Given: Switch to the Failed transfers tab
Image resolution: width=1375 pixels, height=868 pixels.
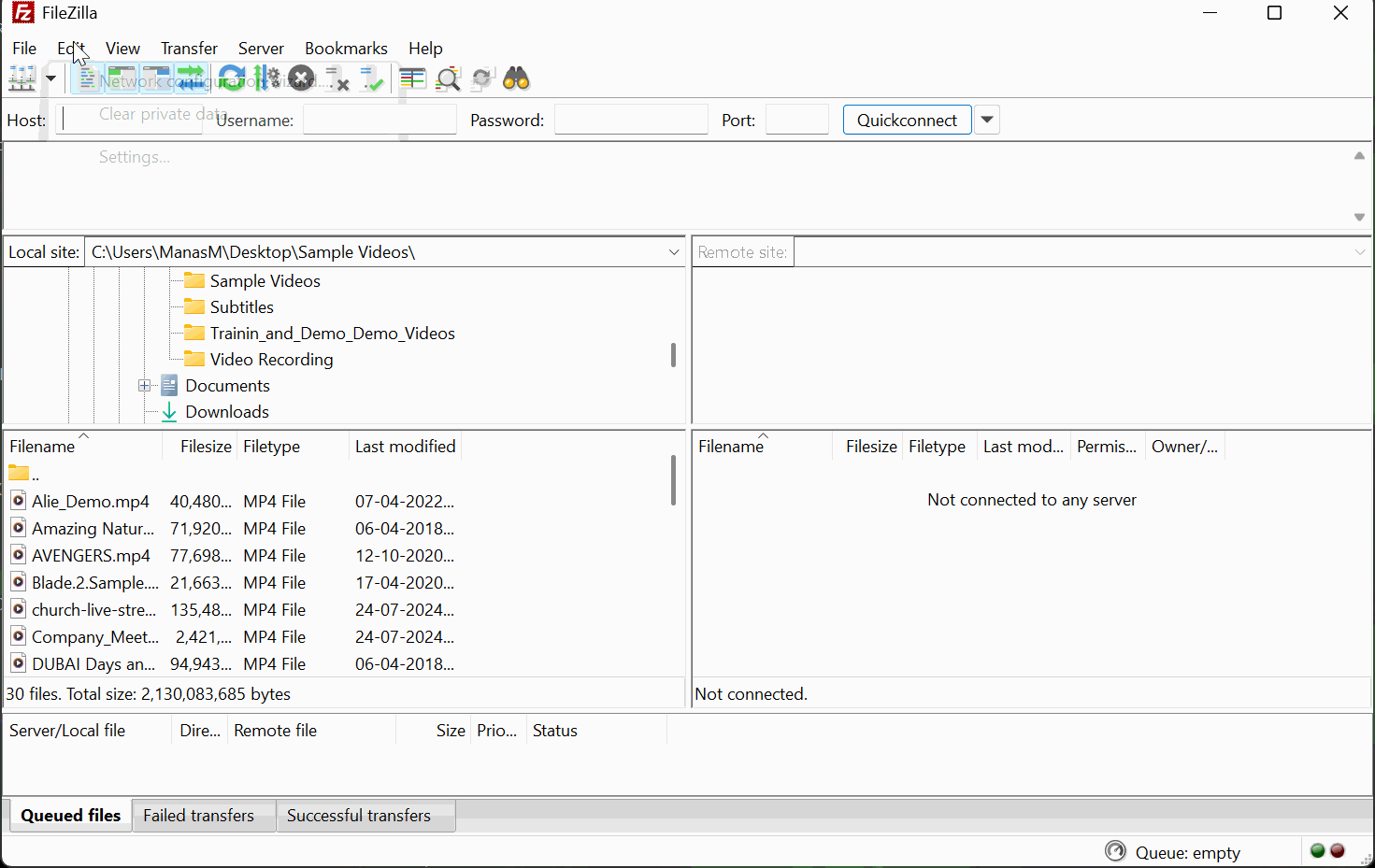Looking at the screenshot, I should click(x=198, y=816).
